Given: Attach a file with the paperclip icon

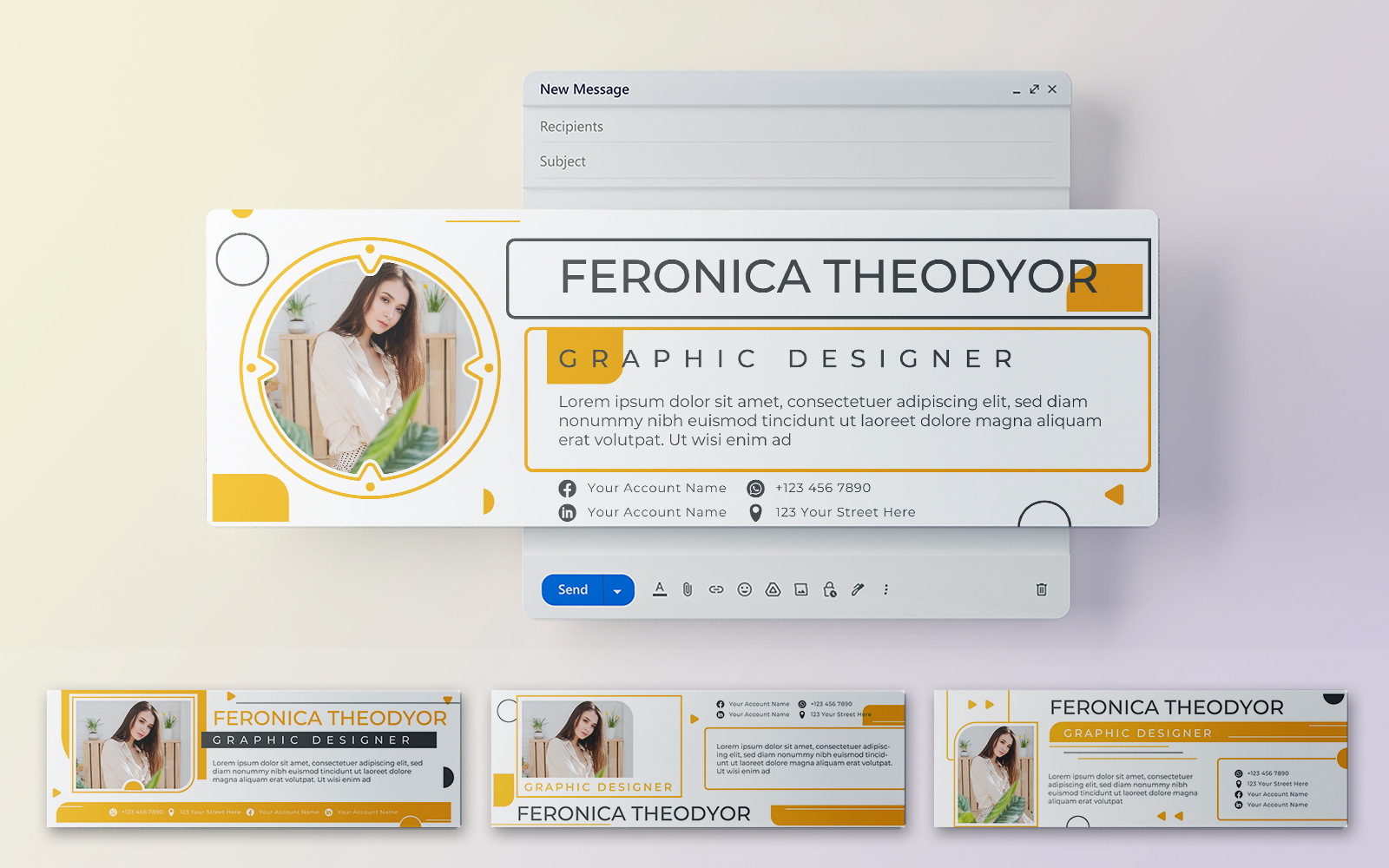Looking at the screenshot, I should pyautogui.click(x=688, y=589).
